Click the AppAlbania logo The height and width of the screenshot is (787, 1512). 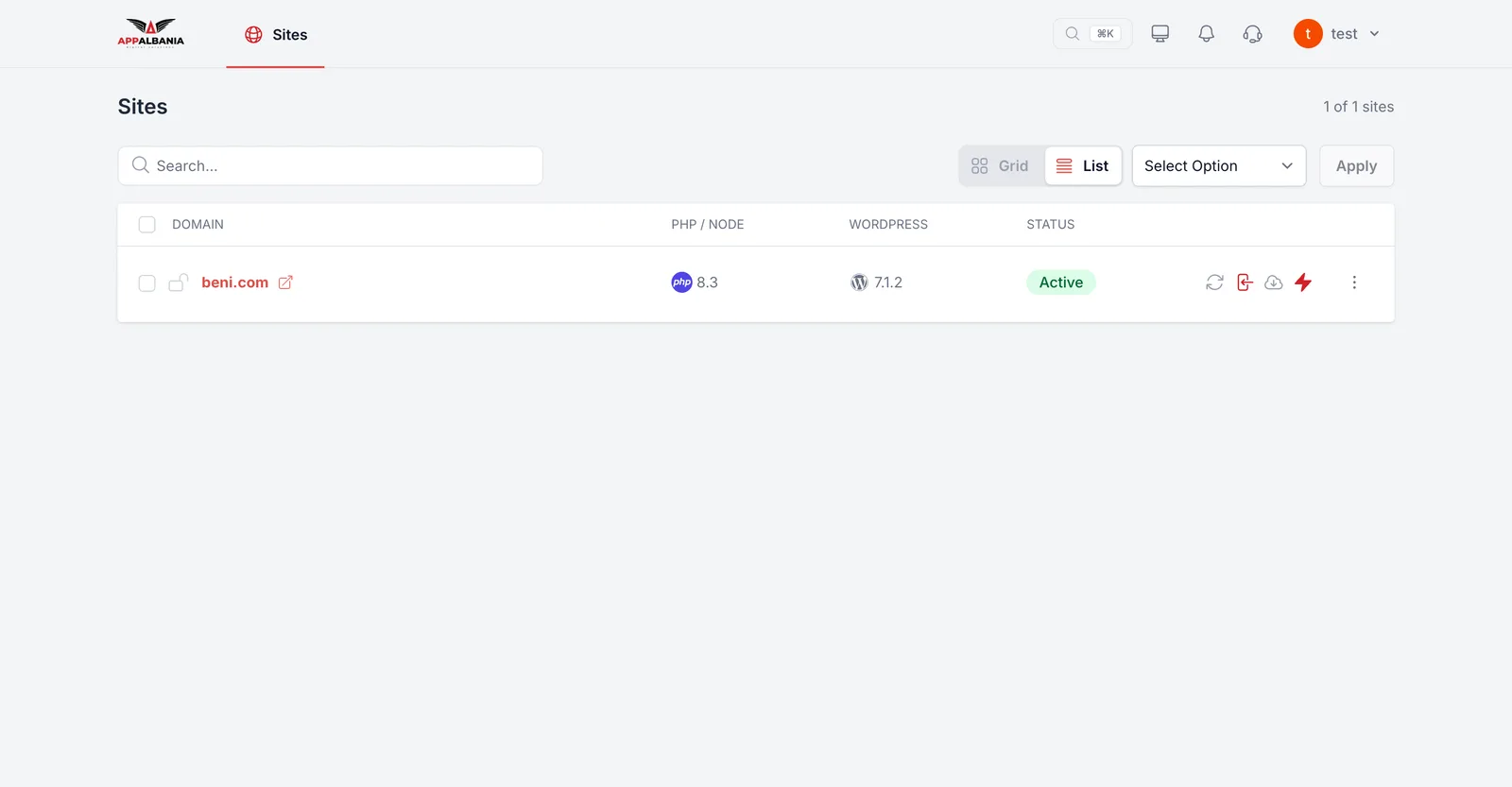[151, 33]
